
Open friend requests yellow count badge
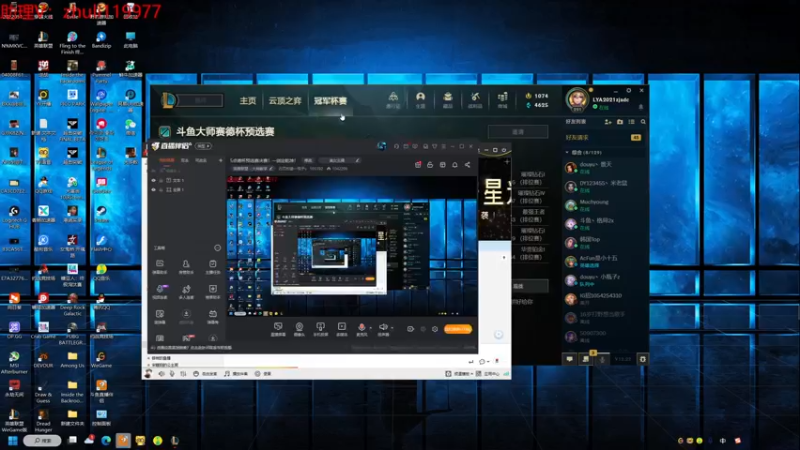coord(636,137)
